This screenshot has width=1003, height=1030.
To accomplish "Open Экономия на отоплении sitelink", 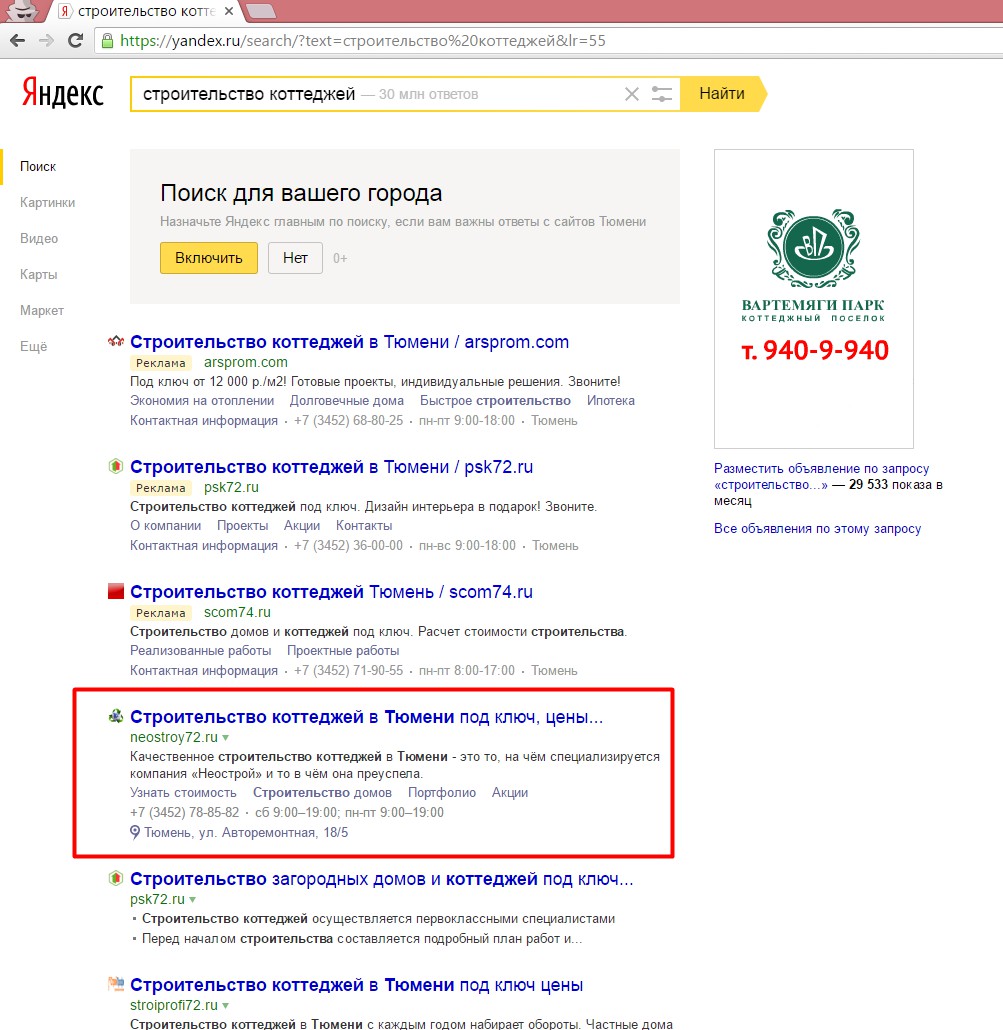I will click(x=202, y=401).
